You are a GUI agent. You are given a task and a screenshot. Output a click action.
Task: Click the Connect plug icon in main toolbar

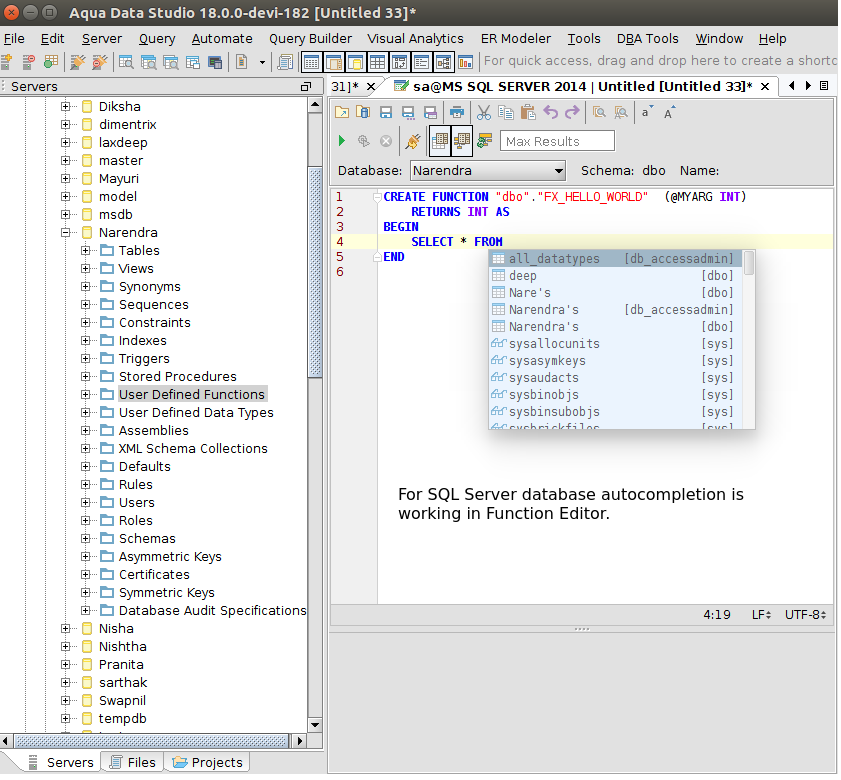[x=78, y=62]
